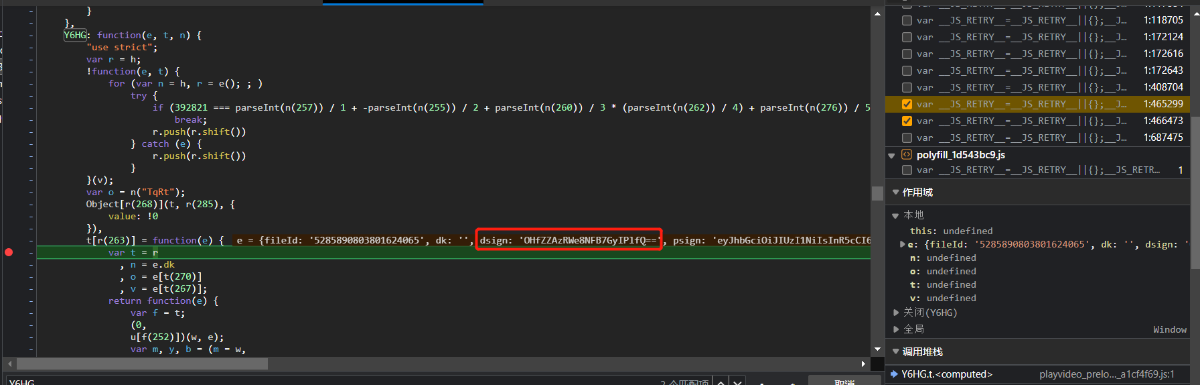Uncheck breakpoint at 1:466473
The height and width of the screenshot is (385, 1200).
tap(907, 120)
